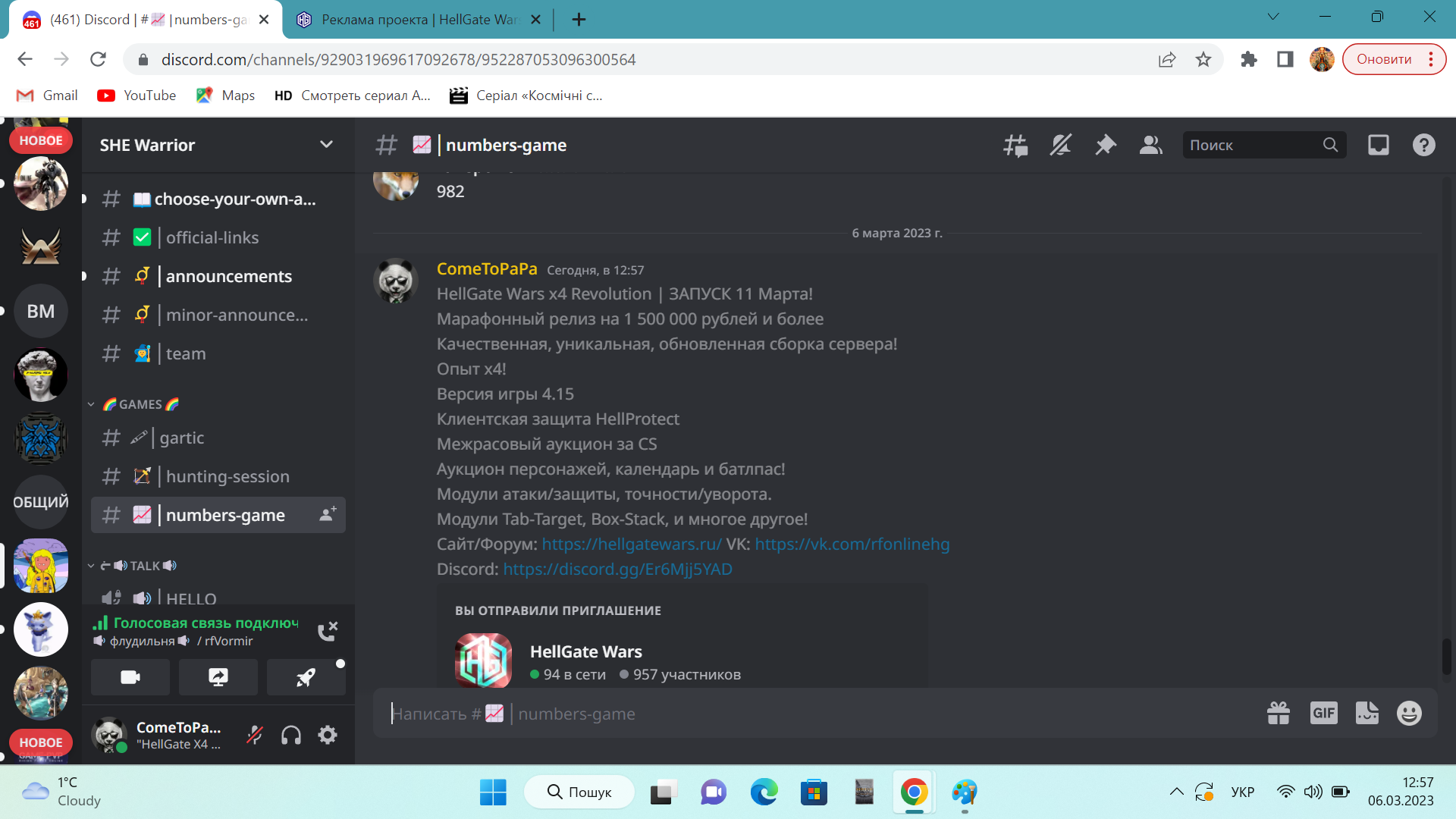
Task: Open Discord help question mark icon
Action: click(x=1423, y=145)
